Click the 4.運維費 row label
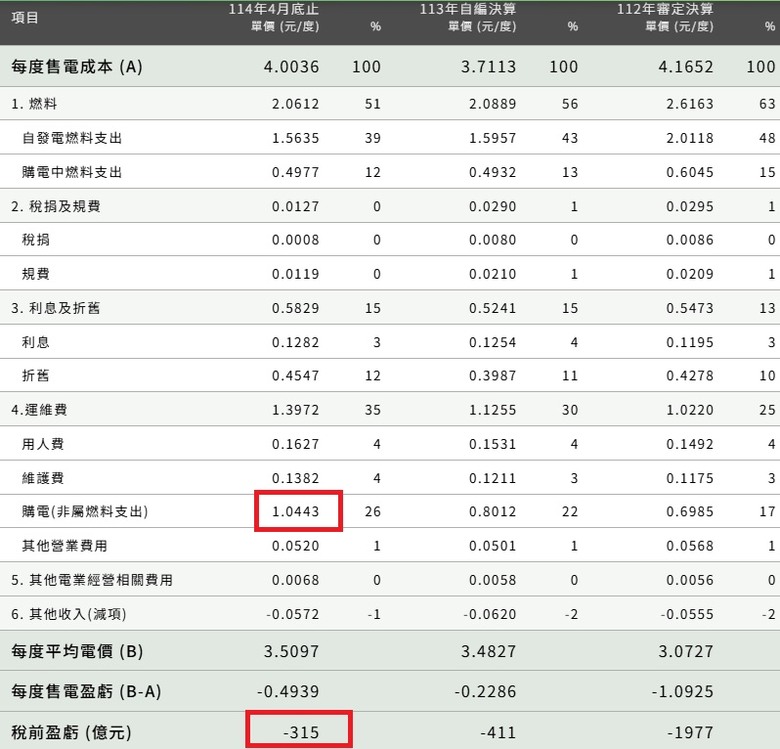Viewport: 780px width, 749px height. point(39,410)
